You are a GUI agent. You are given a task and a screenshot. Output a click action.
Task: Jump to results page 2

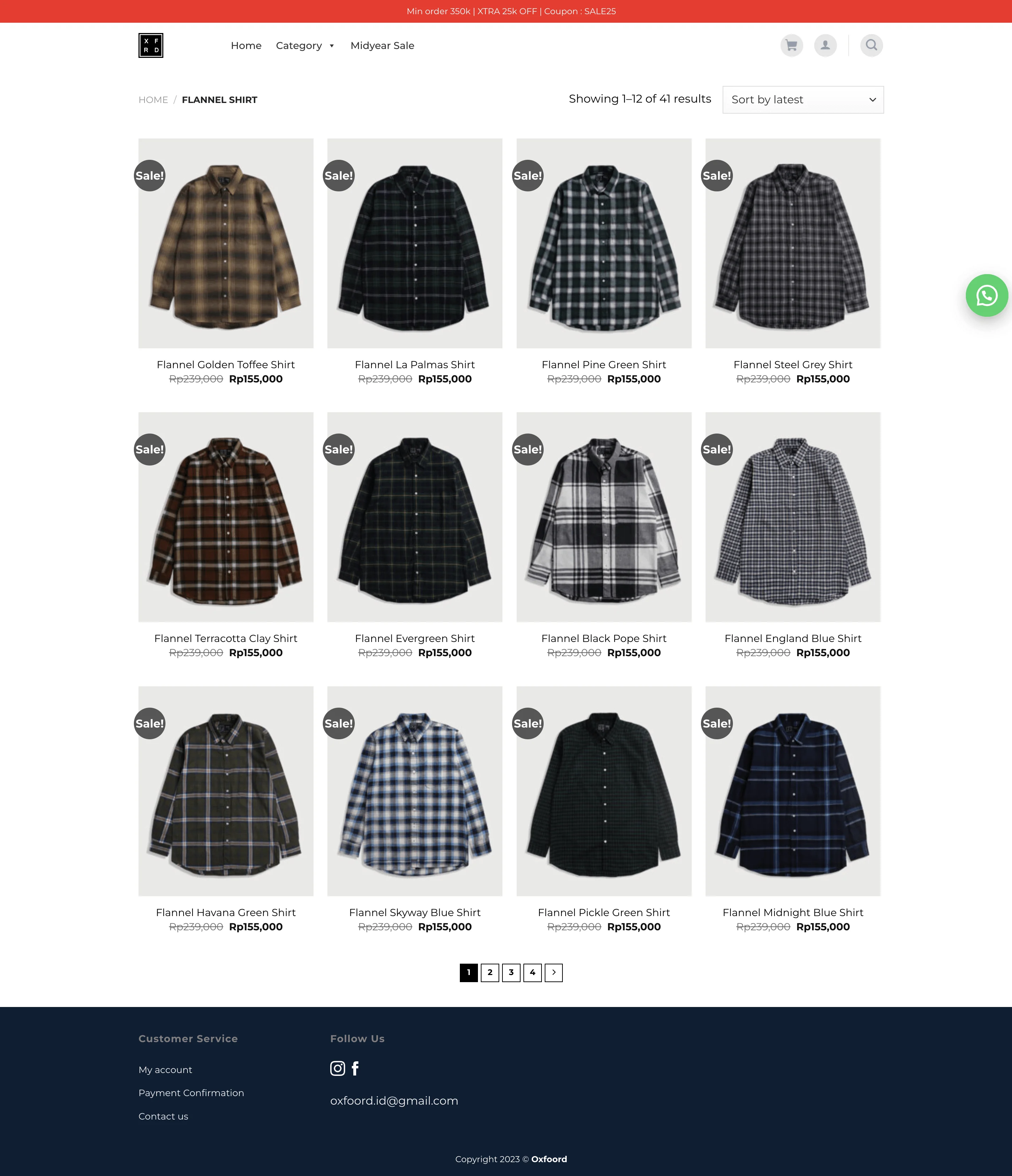490,973
